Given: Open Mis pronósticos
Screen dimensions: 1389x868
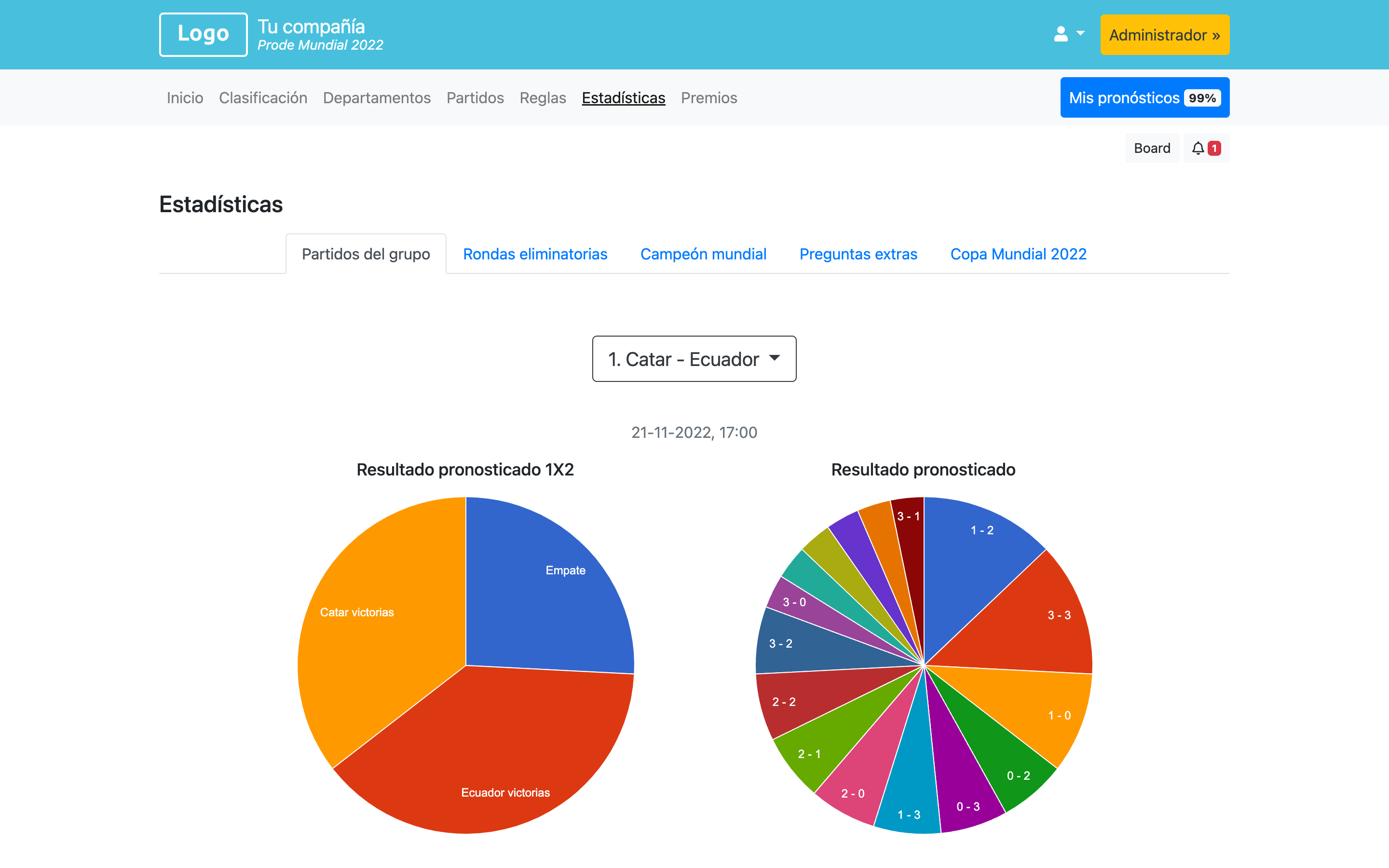Looking at the screenshot, I should pyautogui.click(x=1144, y=97).
